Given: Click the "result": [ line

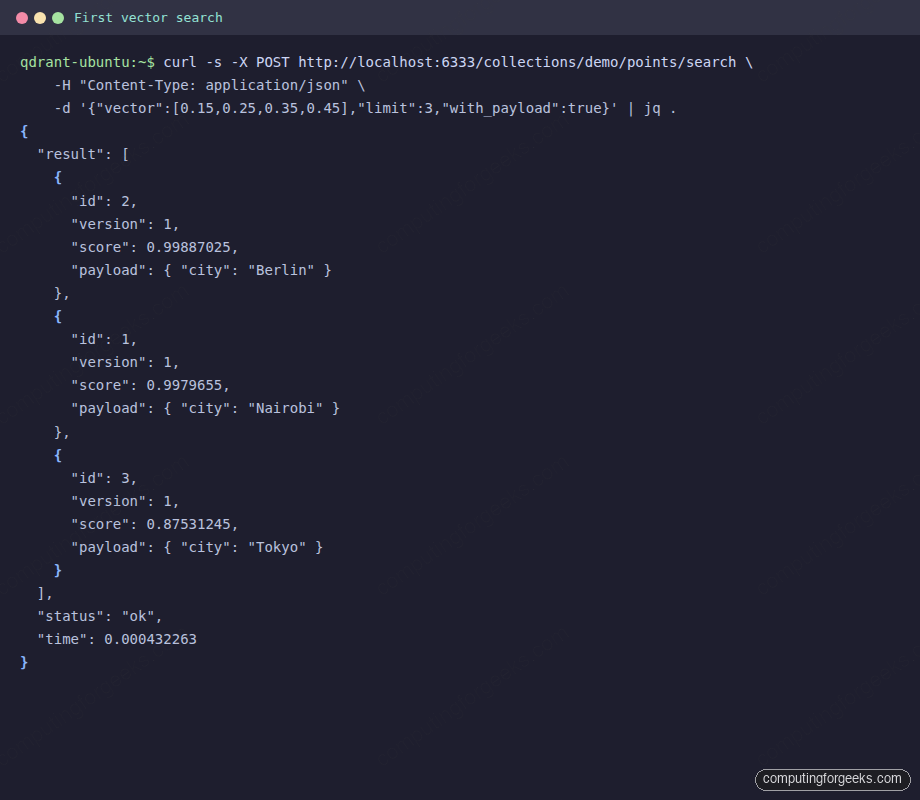Looking at the screenshot, I should (x=83, y=154).
